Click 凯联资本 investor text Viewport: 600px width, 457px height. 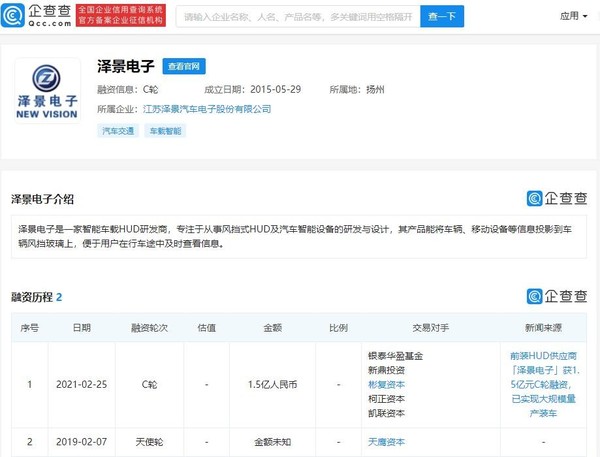386,413
